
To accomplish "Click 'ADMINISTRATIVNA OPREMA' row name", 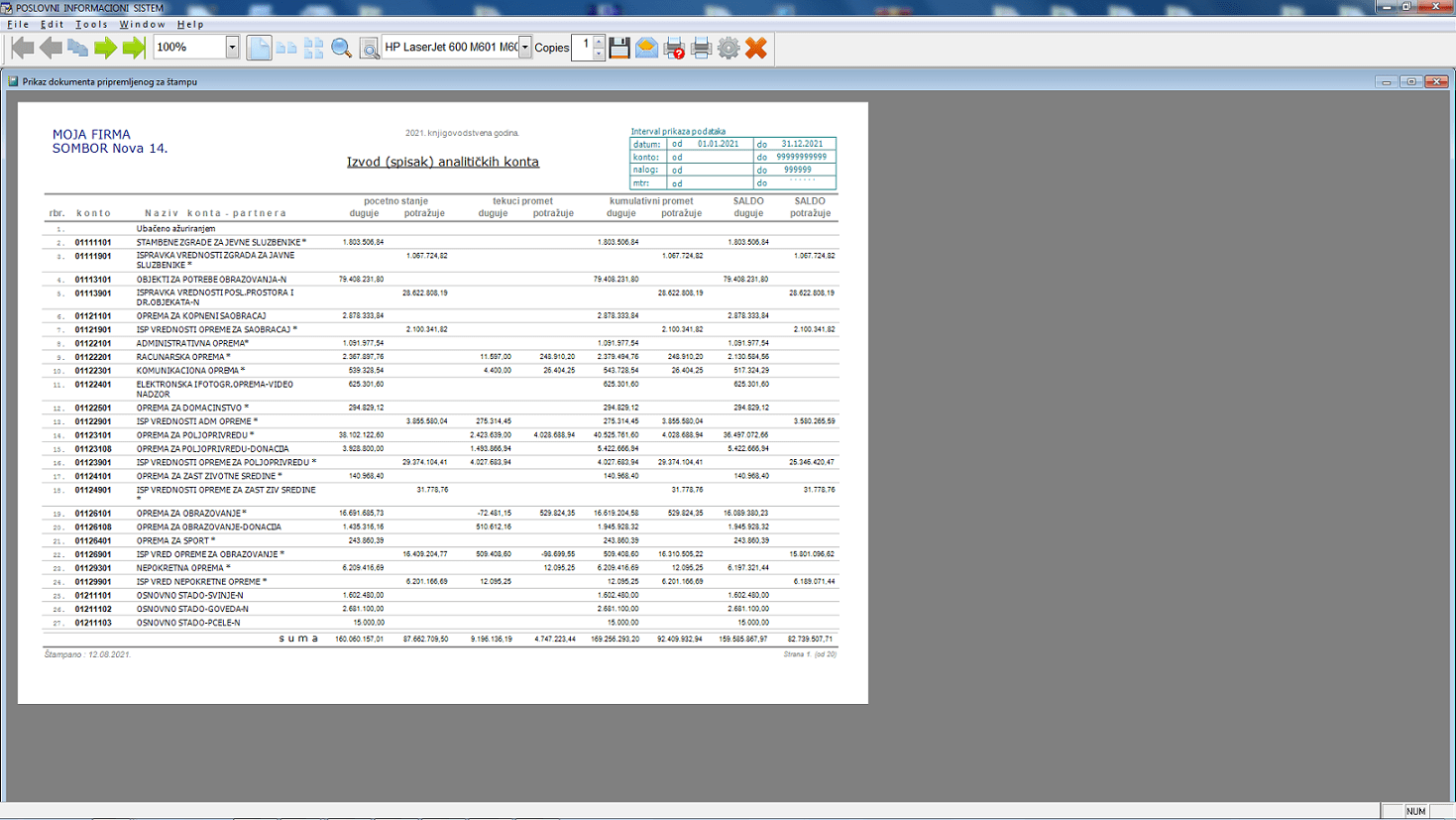I will (x=192, y=343).
